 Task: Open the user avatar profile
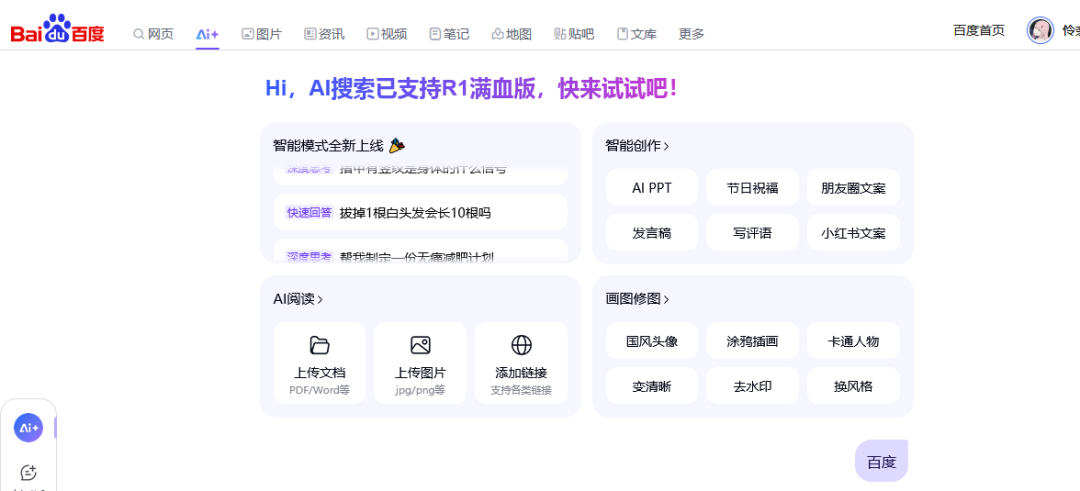1040,30
